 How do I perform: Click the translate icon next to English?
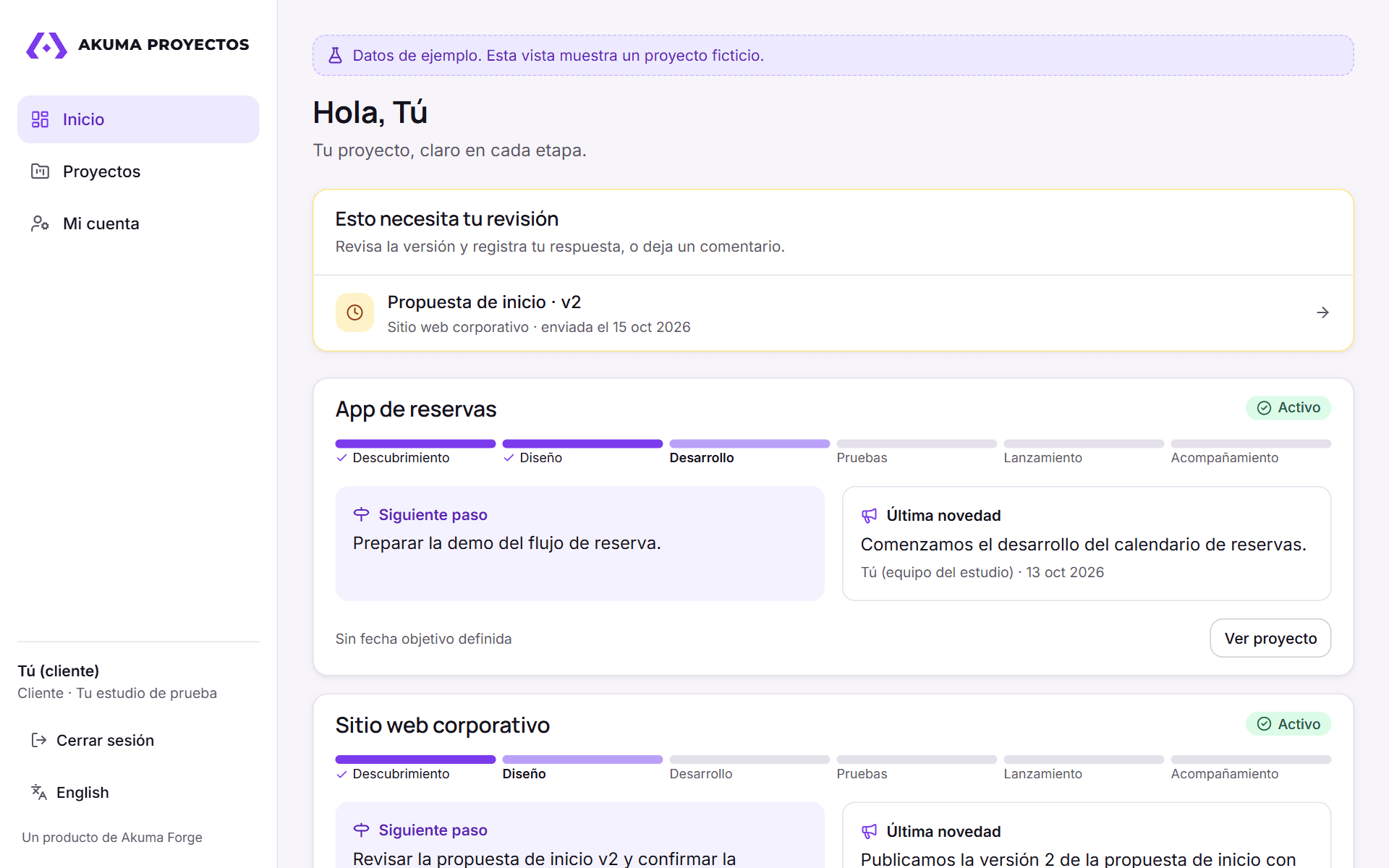pyautogui.click(x=39, y=792)
